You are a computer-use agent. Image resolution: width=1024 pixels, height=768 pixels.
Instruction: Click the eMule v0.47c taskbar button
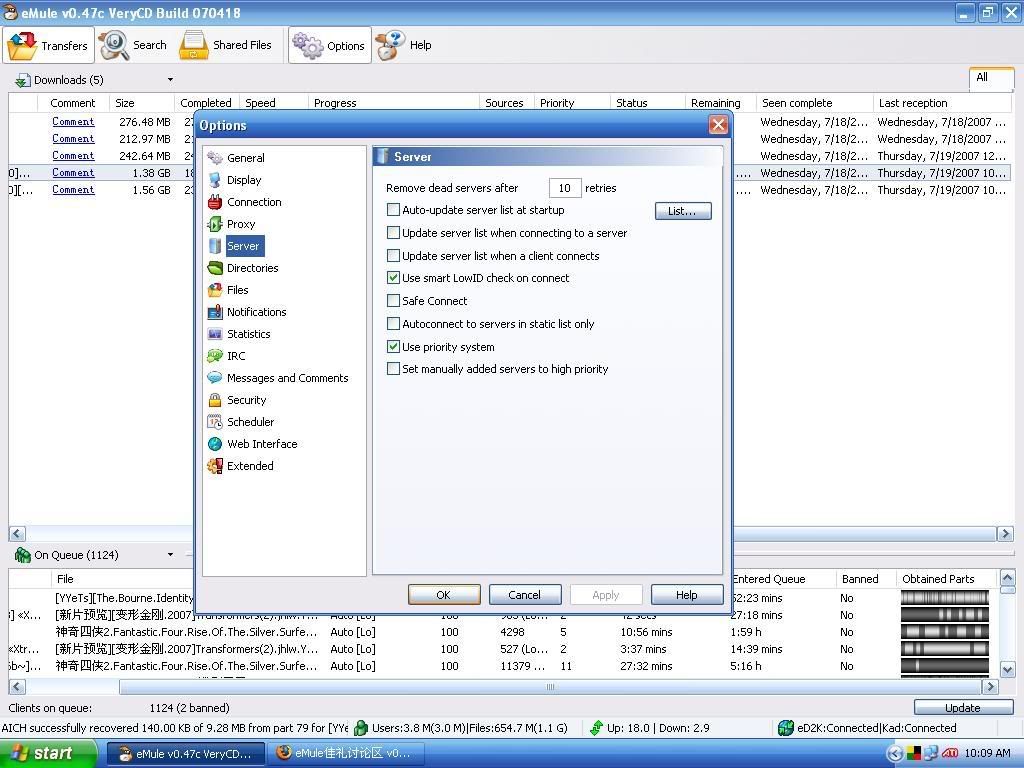pyautogui.click(x=187, y=754)
